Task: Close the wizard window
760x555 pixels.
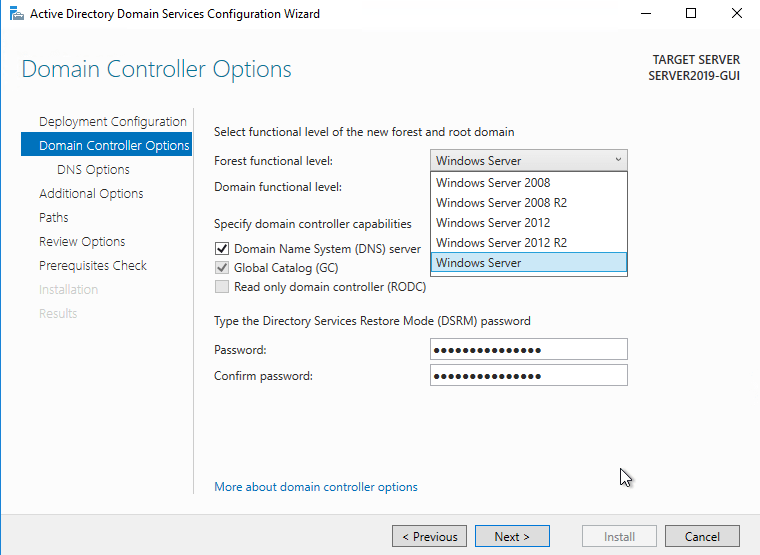Action: coord(737,14)
